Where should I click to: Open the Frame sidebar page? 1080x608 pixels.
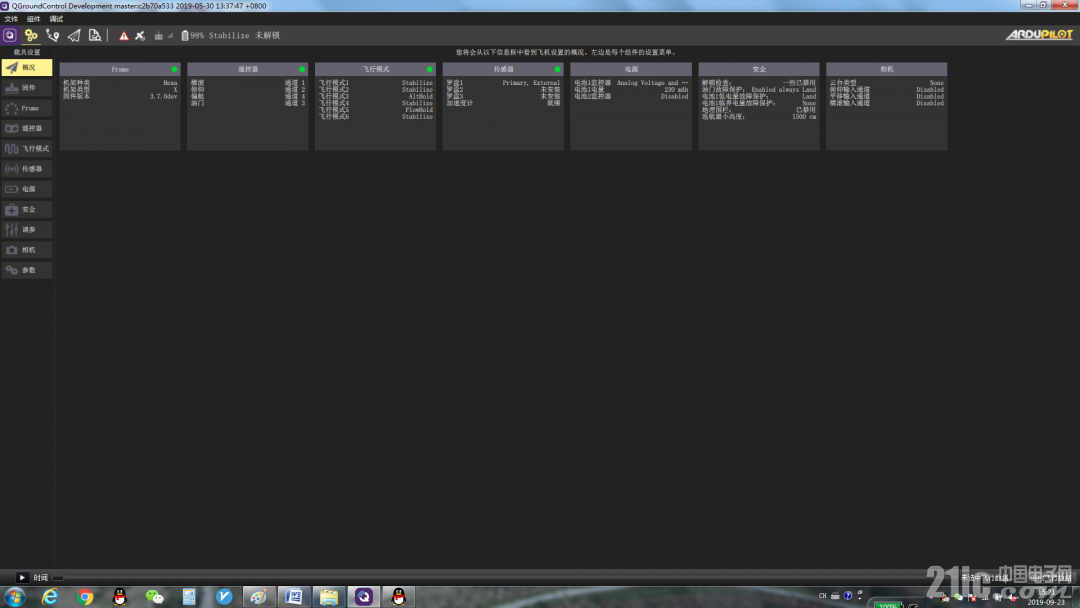pos(27,108)
